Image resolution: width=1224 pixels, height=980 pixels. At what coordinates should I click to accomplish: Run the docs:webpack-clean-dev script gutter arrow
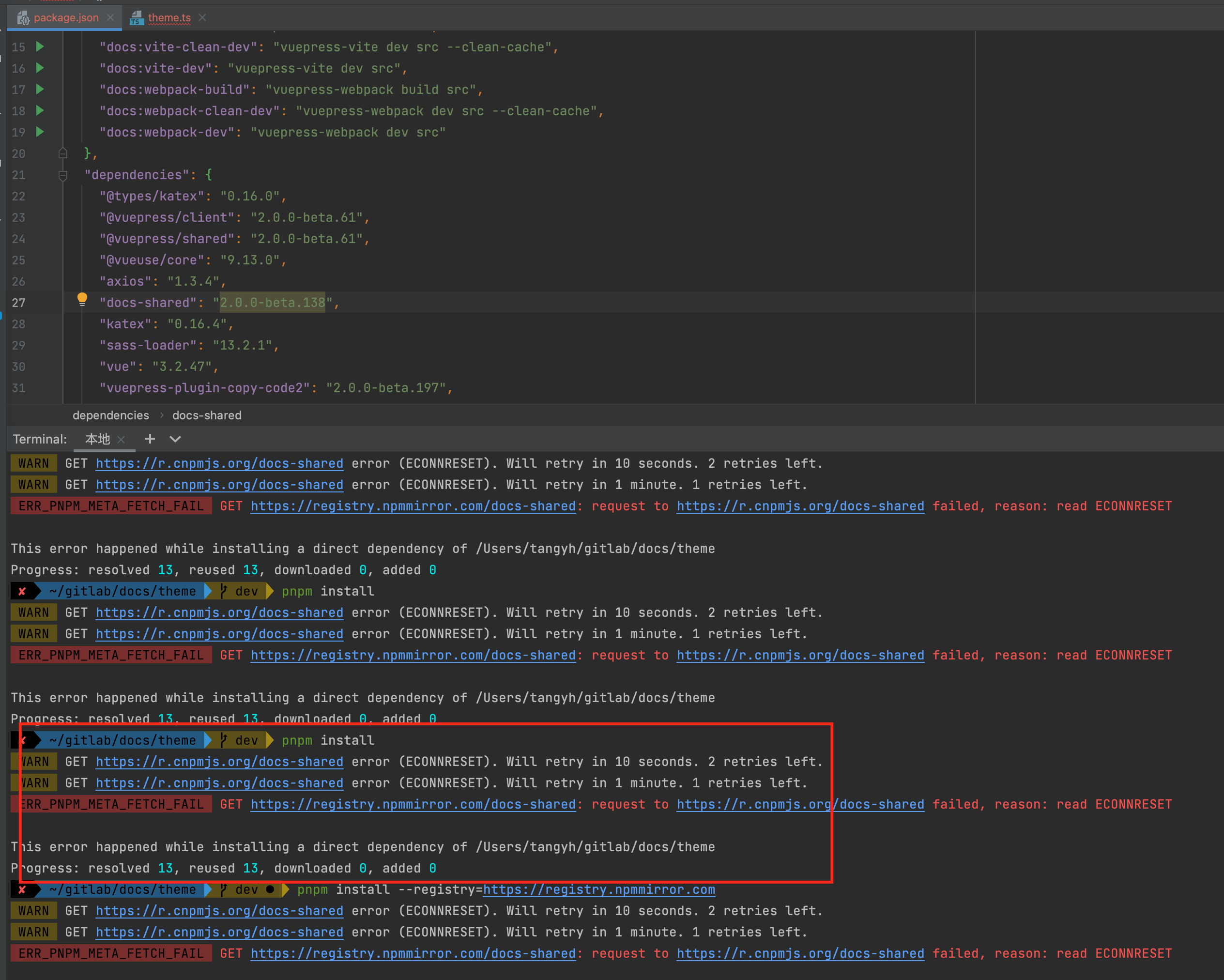[40, 111]
